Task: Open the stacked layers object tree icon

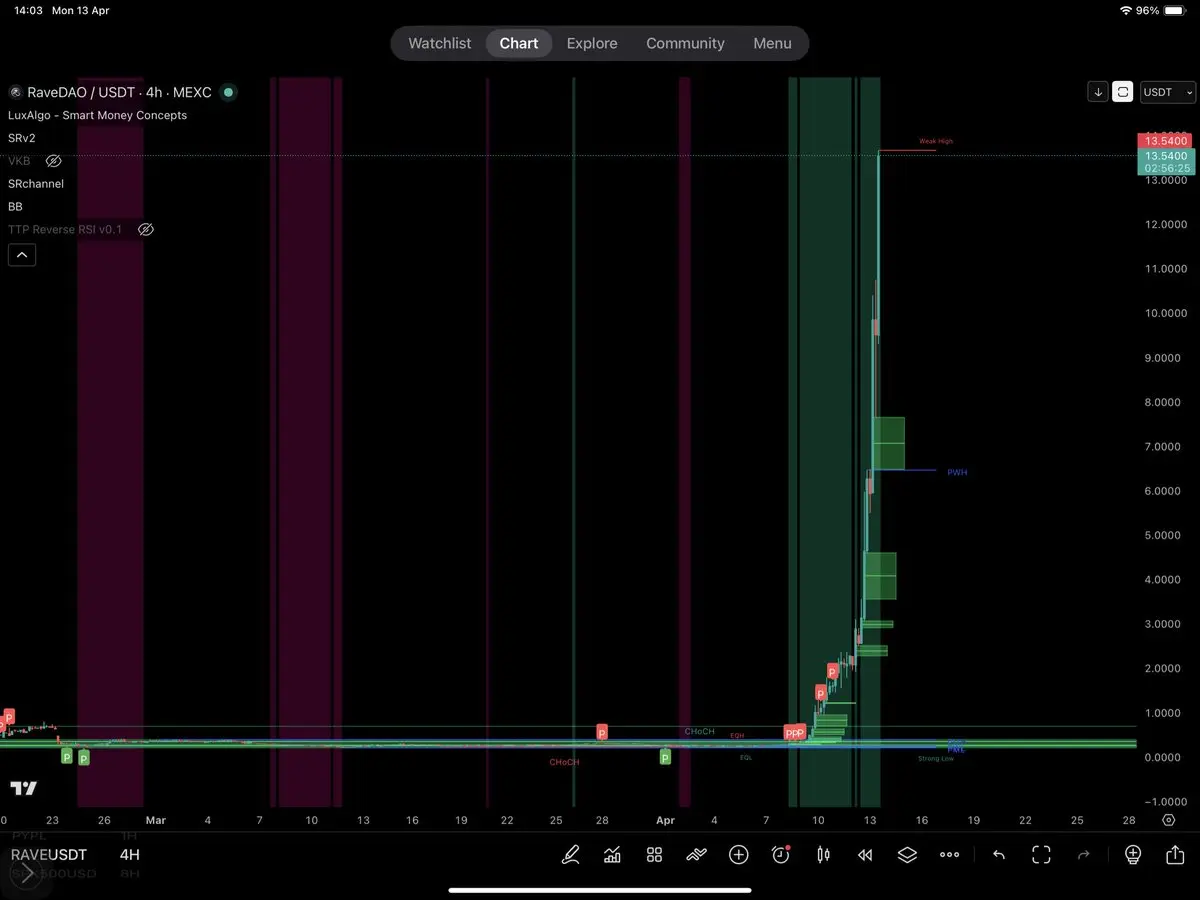Action: click(907, 855)
